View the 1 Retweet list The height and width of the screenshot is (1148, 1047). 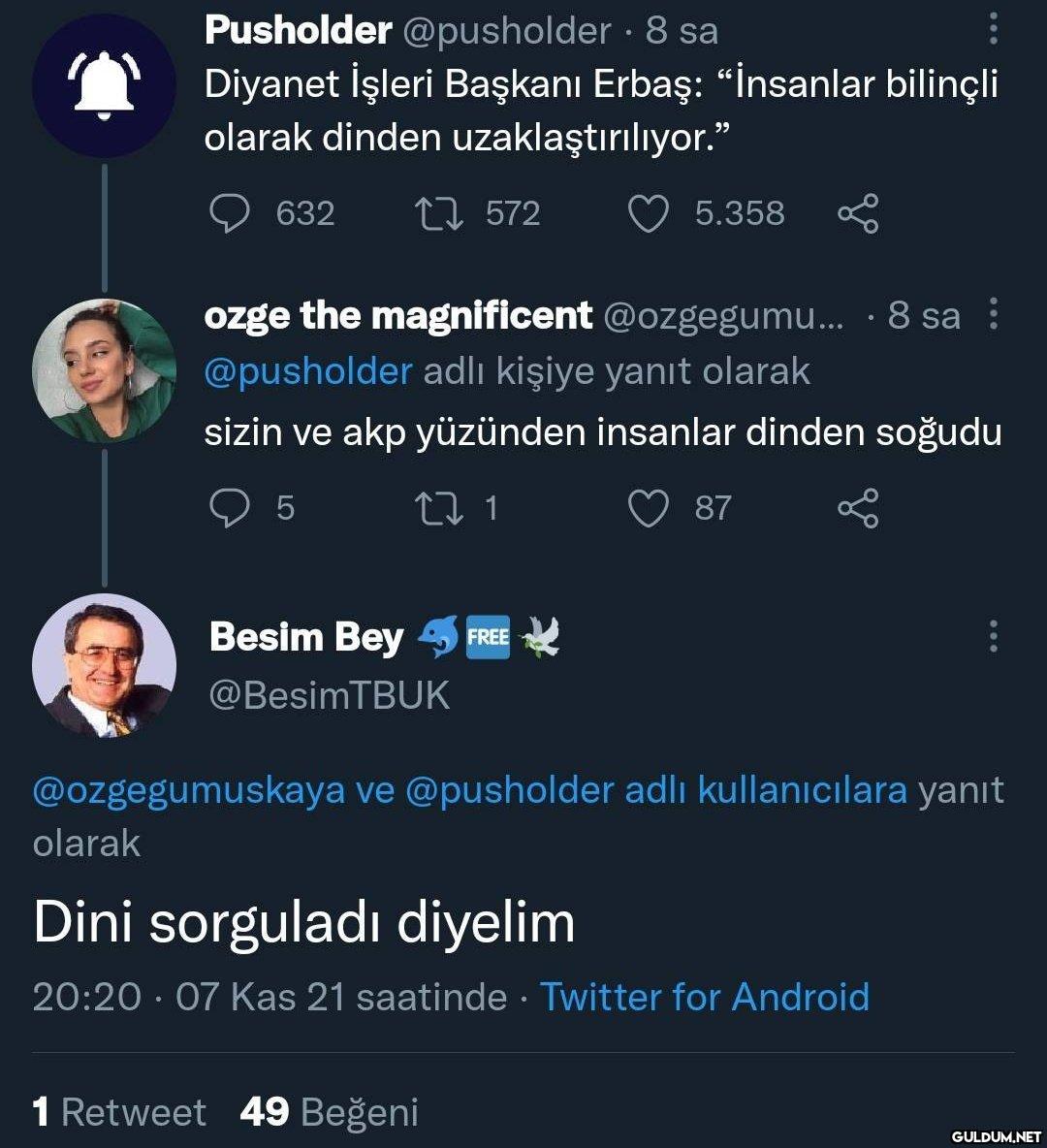point(119,1112)
